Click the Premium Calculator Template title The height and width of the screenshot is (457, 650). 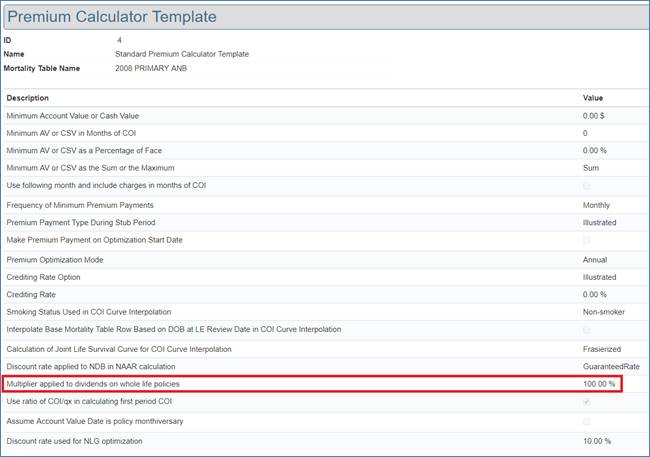[112, 17]
